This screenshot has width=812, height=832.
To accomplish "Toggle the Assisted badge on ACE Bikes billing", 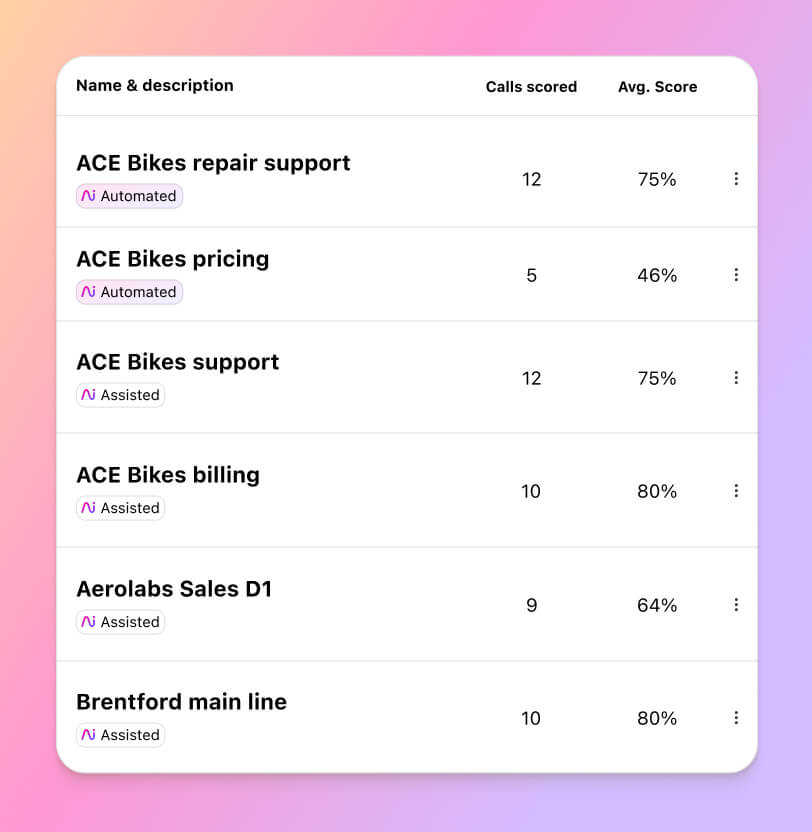I will (120, 508).
